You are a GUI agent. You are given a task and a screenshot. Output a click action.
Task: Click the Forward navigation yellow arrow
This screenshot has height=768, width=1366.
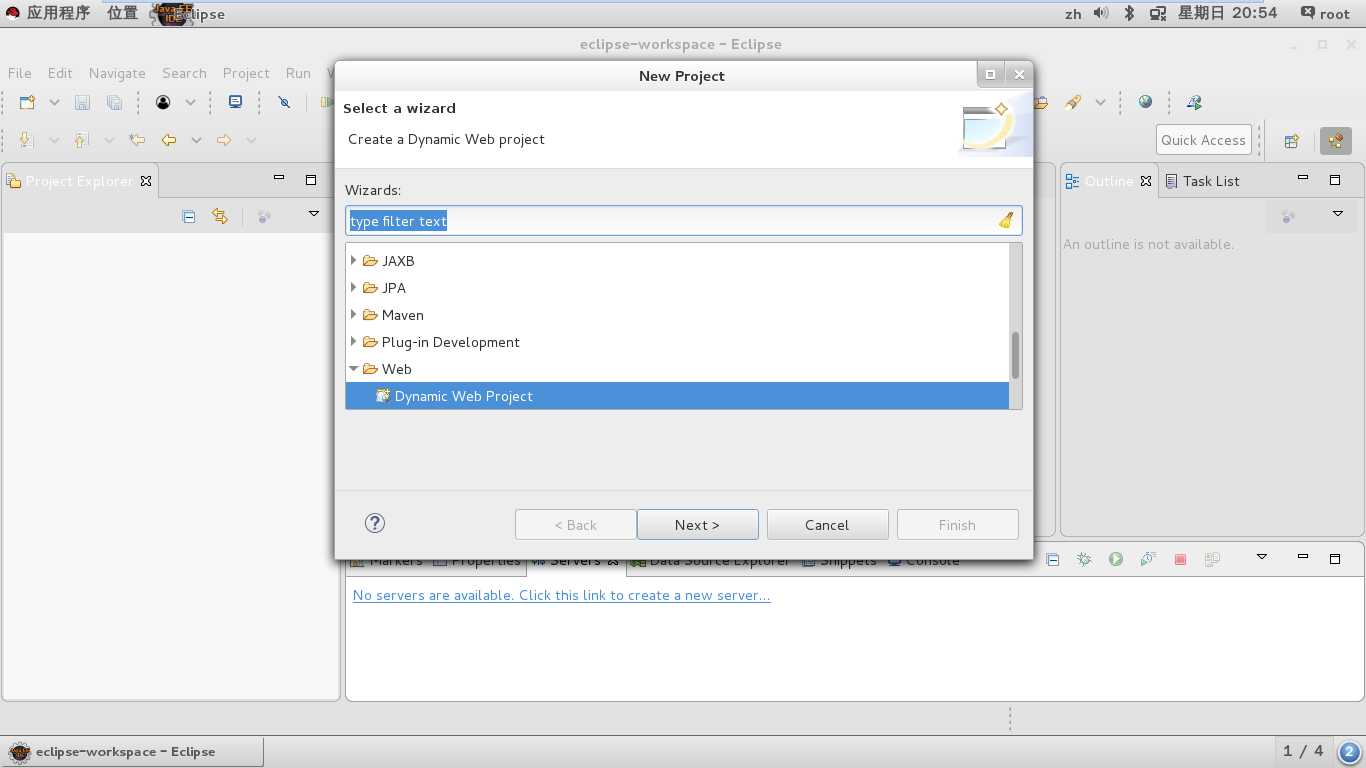224,140
